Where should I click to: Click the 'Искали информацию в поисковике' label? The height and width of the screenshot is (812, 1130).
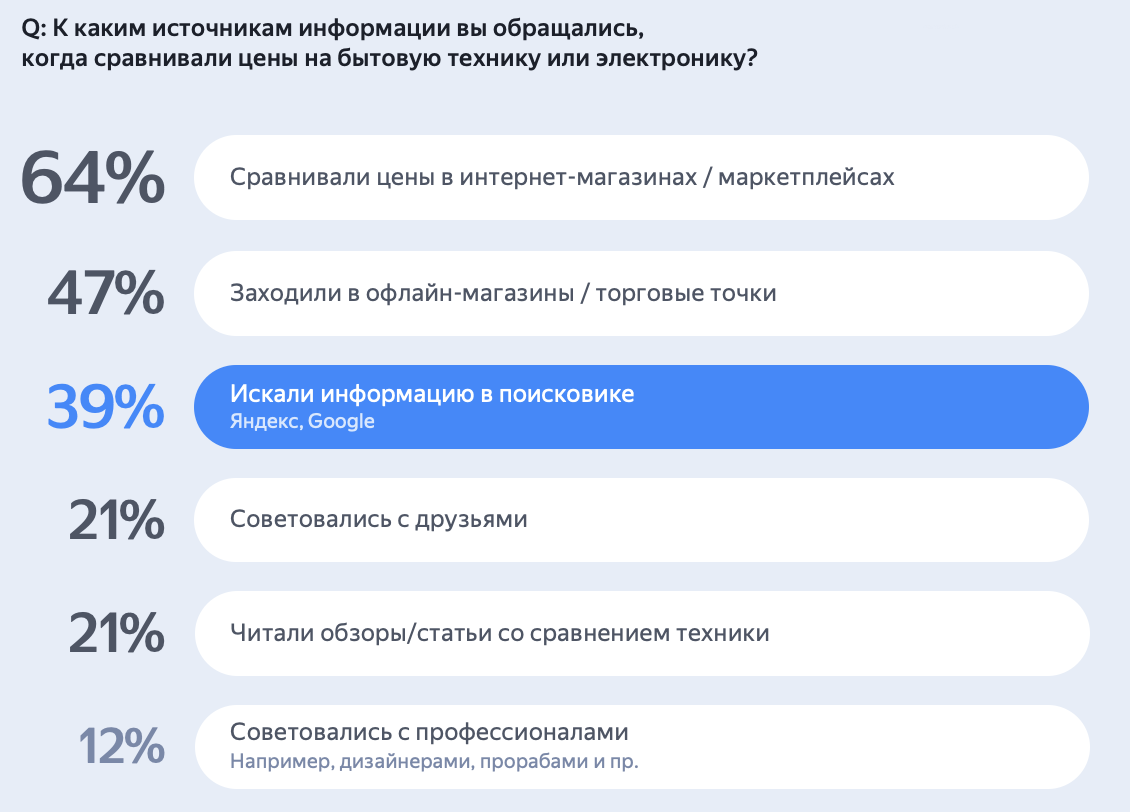click(432, 394)
